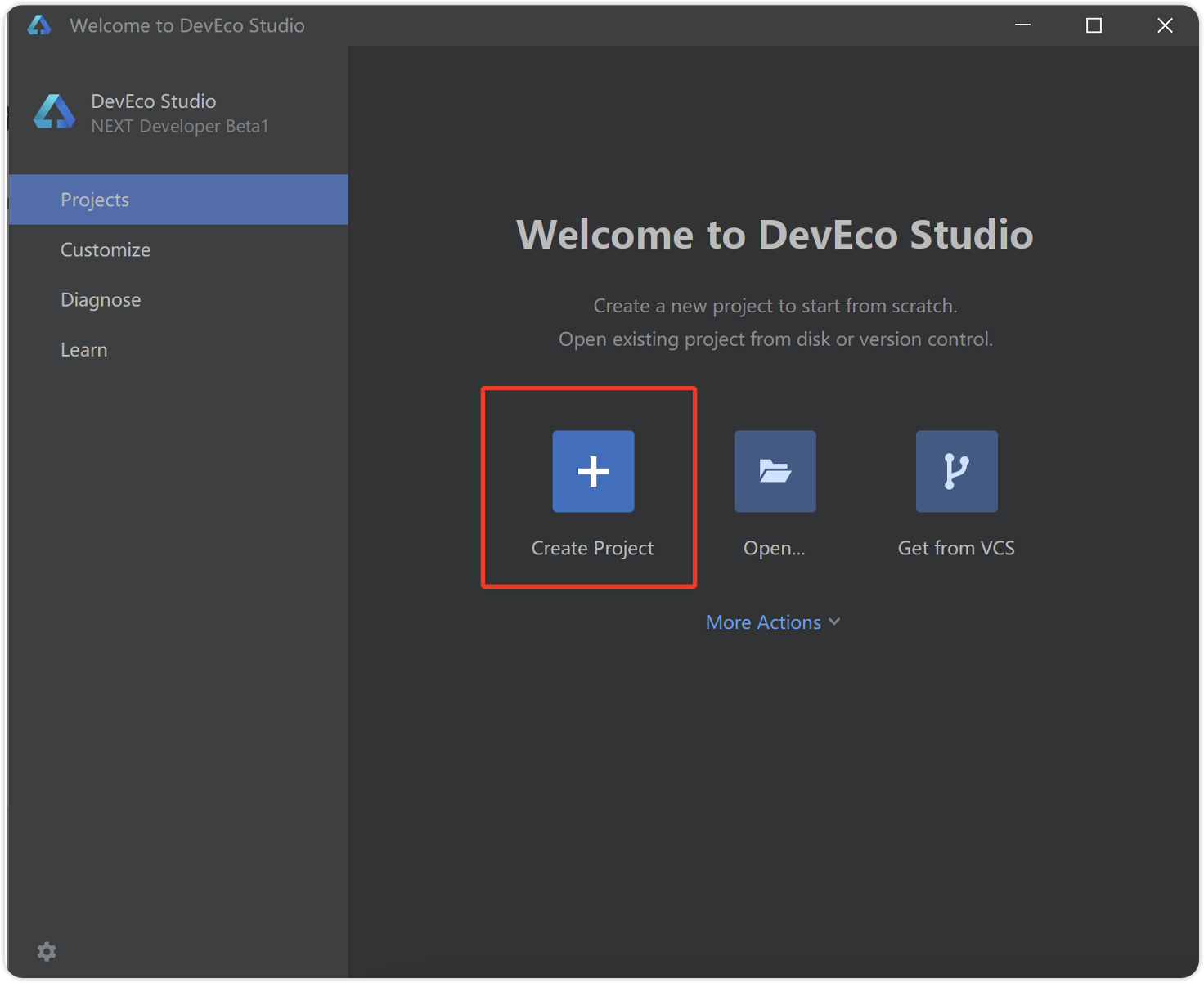Click 'NEXT Developer Beta1' version text
This screenshot has height=983, width=1204.
pyautogui.click(x=180, y=126)
